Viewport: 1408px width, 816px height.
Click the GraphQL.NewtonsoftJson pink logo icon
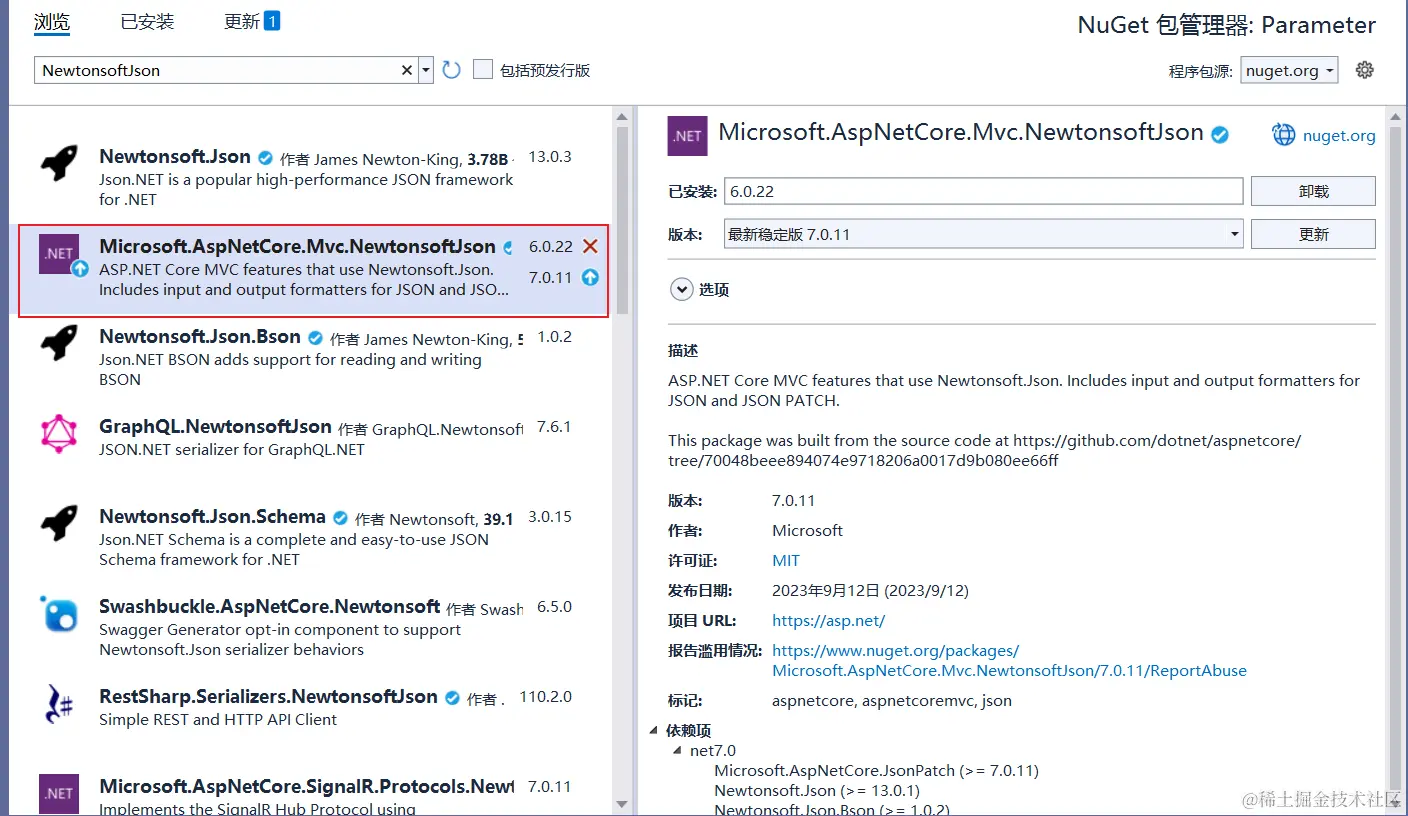[59, 434]
